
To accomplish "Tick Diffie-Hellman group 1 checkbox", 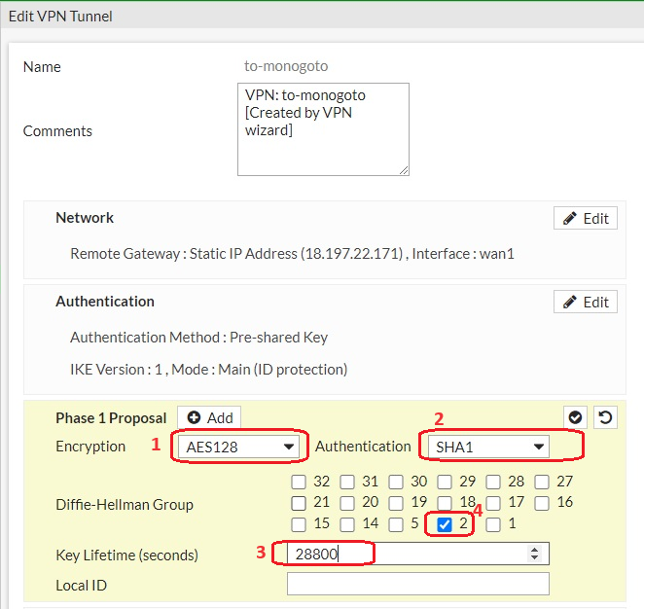I will pyautogui.click(x=493, y=525).
